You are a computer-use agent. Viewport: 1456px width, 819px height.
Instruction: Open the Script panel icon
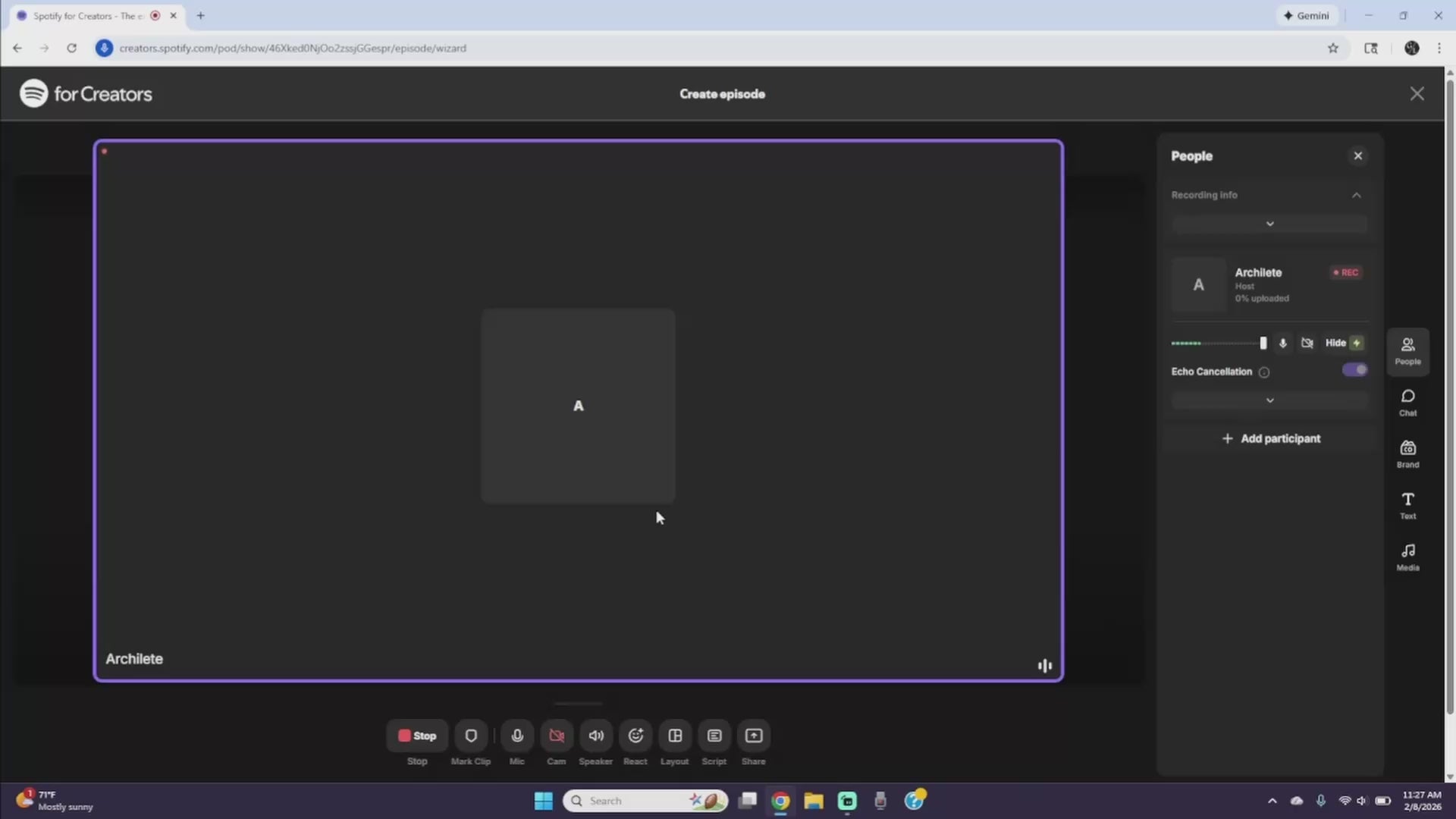pyautogui.click(x=714, y=735)
